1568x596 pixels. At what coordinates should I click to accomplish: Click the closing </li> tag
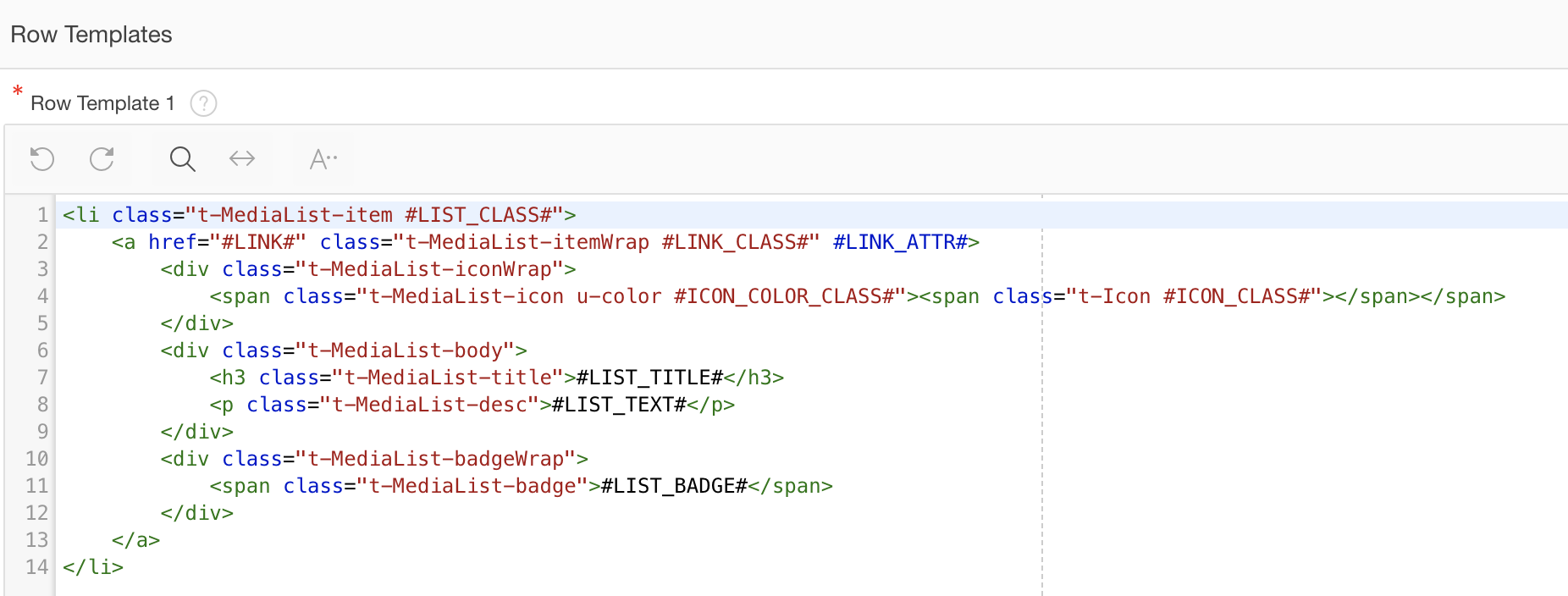[93, 567]
